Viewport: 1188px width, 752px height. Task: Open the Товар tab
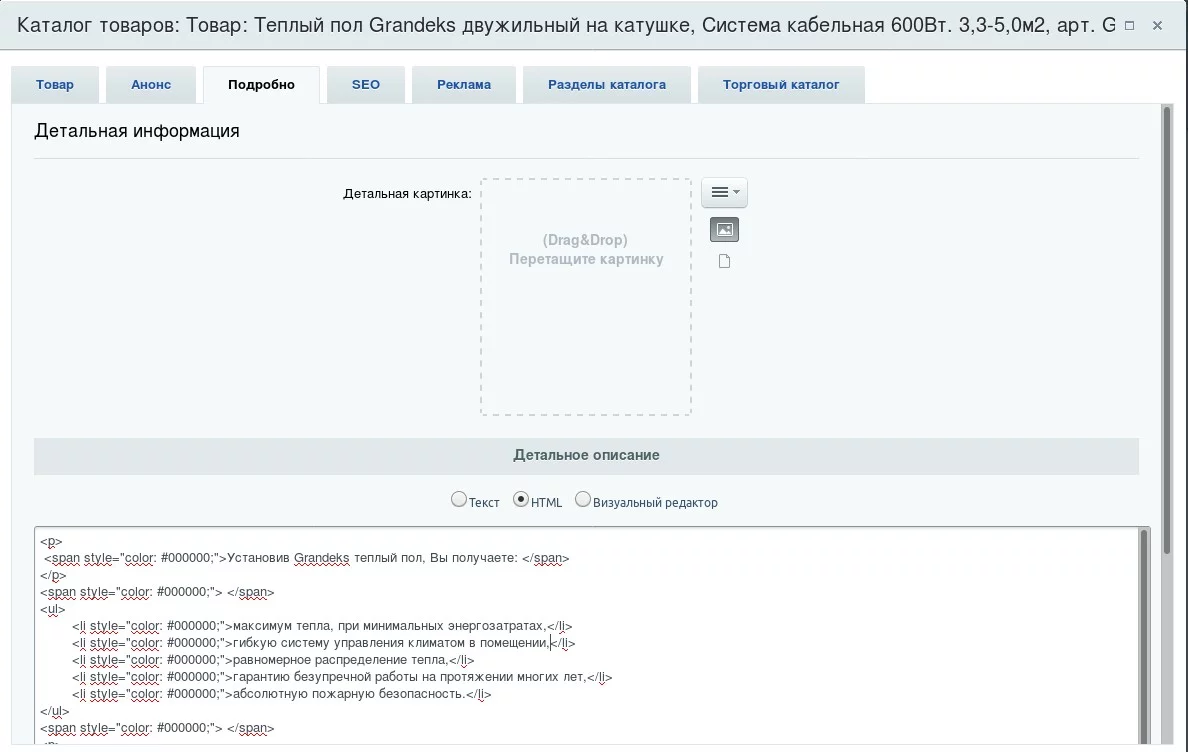point(55,85)
